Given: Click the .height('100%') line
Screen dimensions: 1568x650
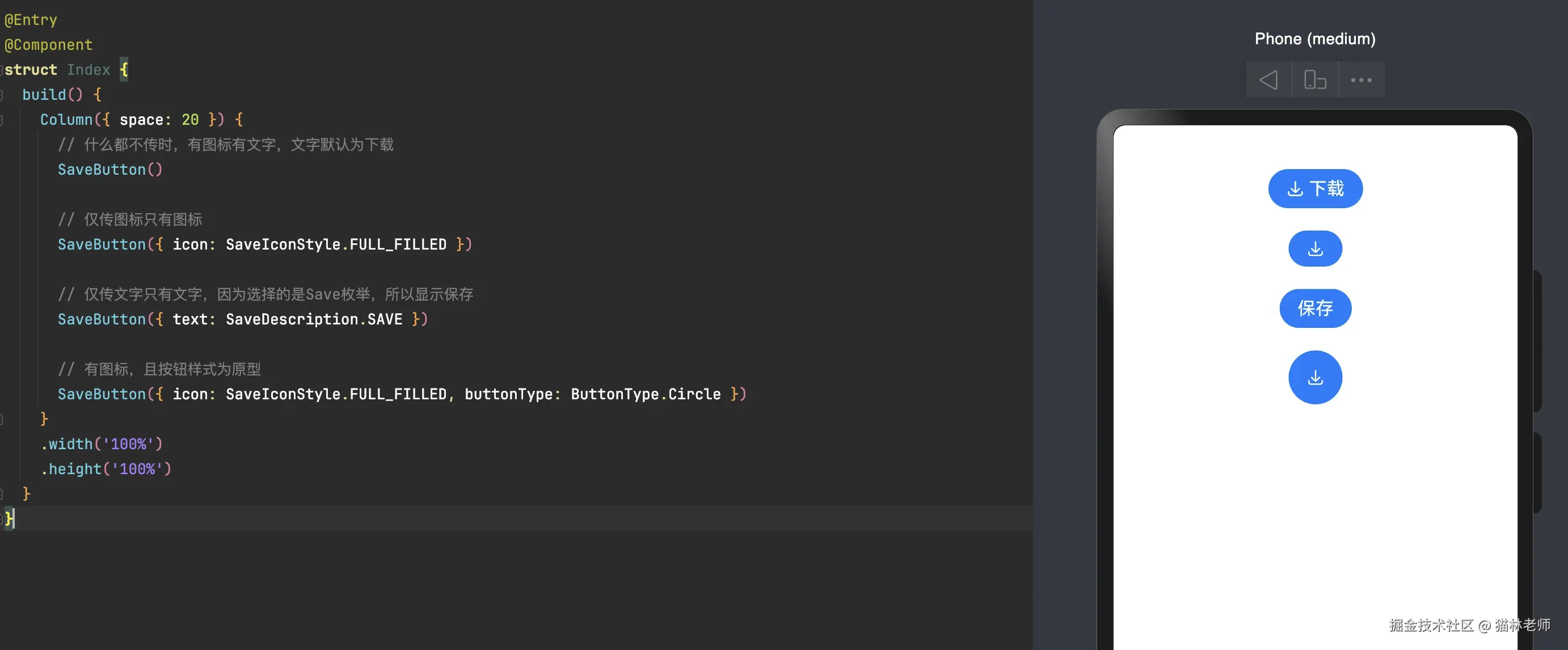Looking at the screenshot, I should 106,469.
